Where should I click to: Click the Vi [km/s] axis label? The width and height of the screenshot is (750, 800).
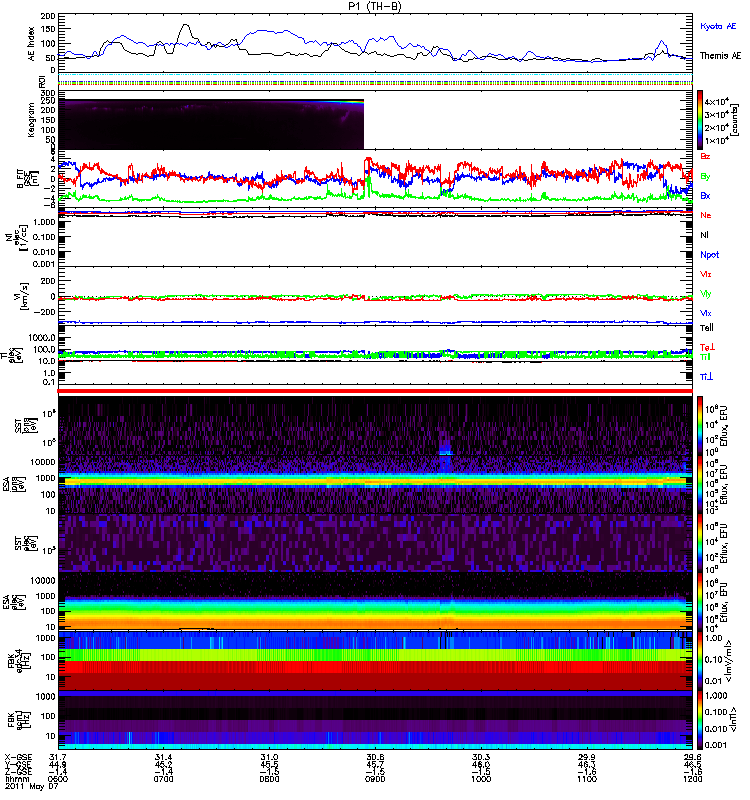(x=24, y=297)
